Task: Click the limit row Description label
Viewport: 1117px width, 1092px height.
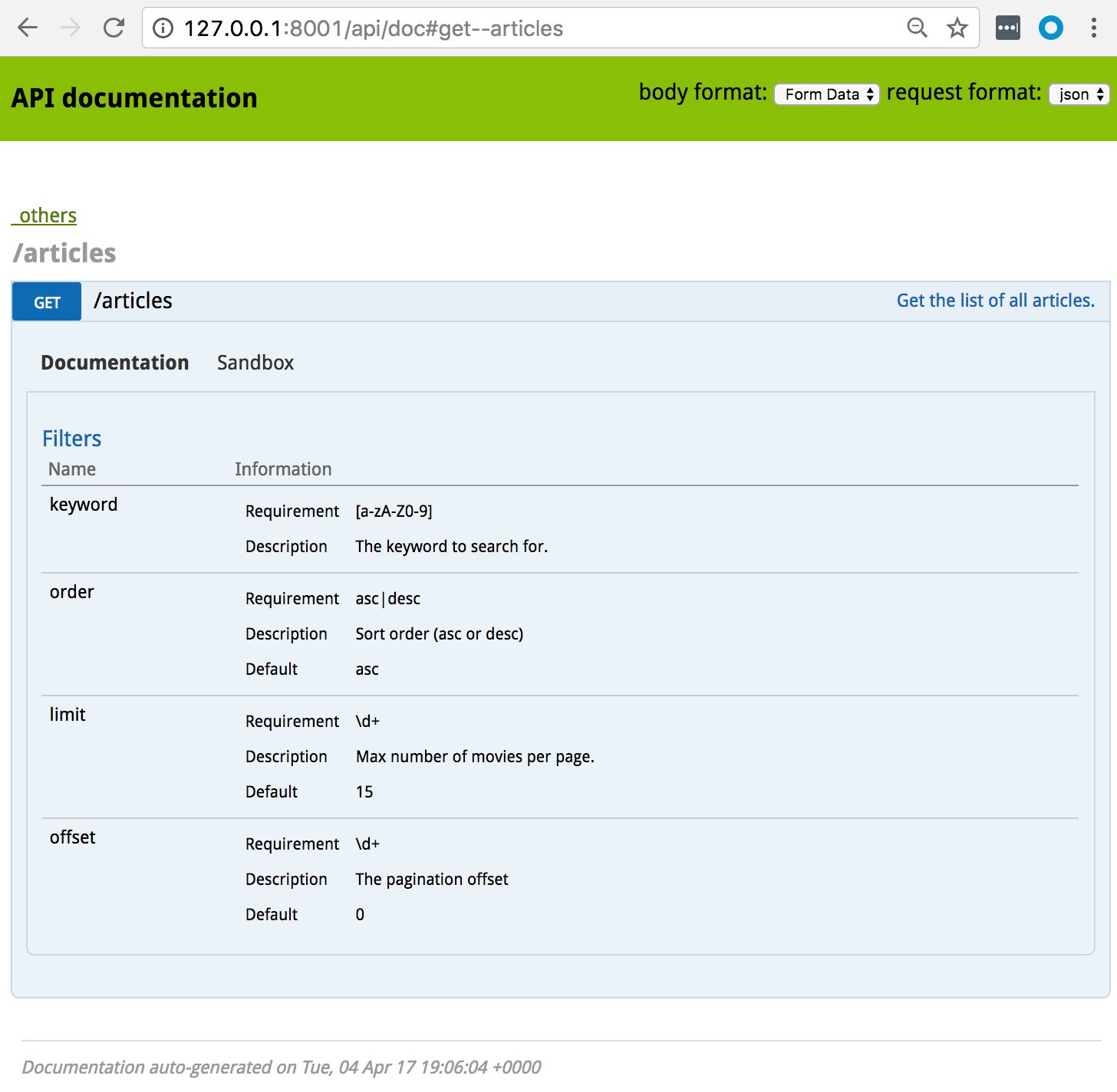Action: pos(286,757)
